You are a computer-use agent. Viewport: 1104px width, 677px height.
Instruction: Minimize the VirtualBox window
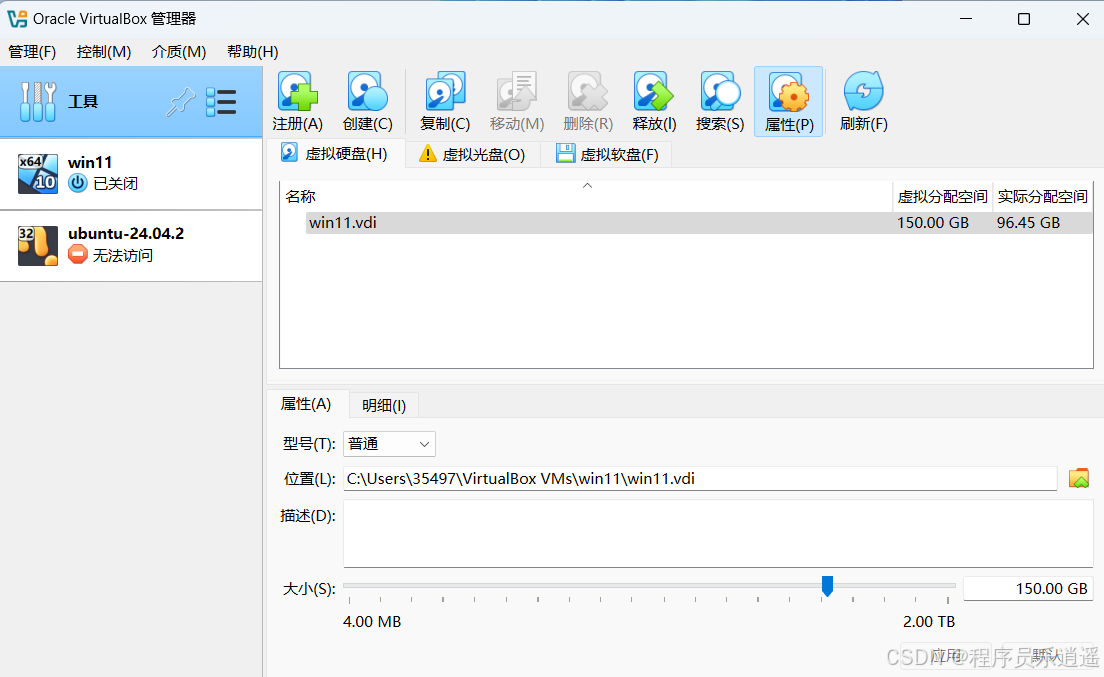point(966,19)
